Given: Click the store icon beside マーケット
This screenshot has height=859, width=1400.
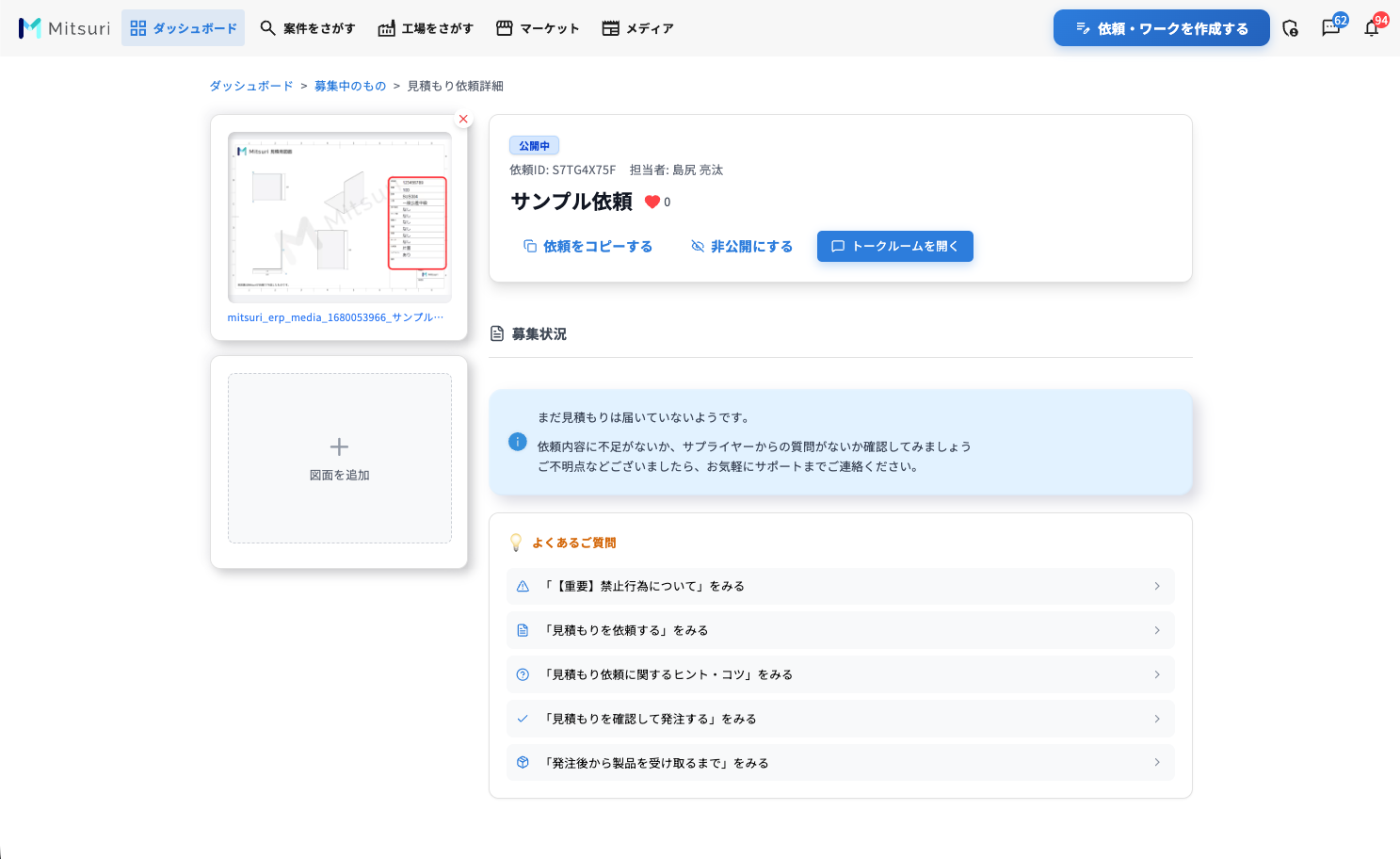Looking at the screenshot, I should (x=505, y=28).
